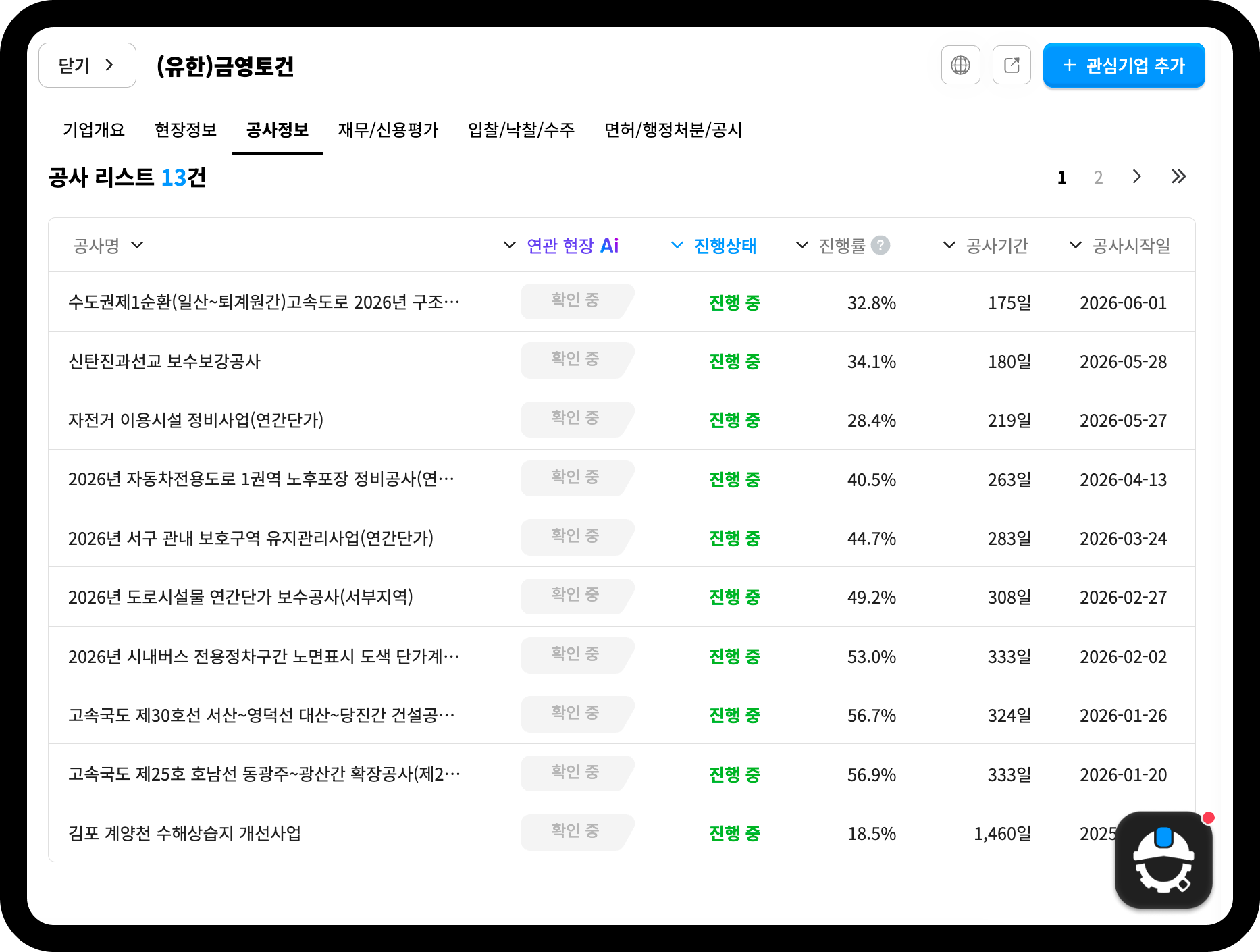This screenshot has width=1260, height=952.
Task: Click the 34.1% progress value
Action: click(x=872, y=362)
